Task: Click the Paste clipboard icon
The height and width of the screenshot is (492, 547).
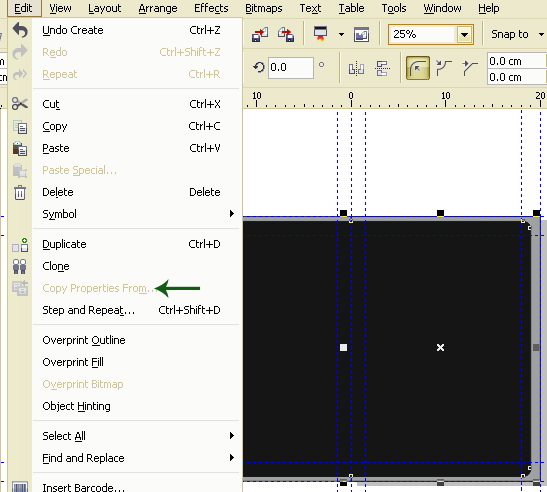Action: [20, 149]
